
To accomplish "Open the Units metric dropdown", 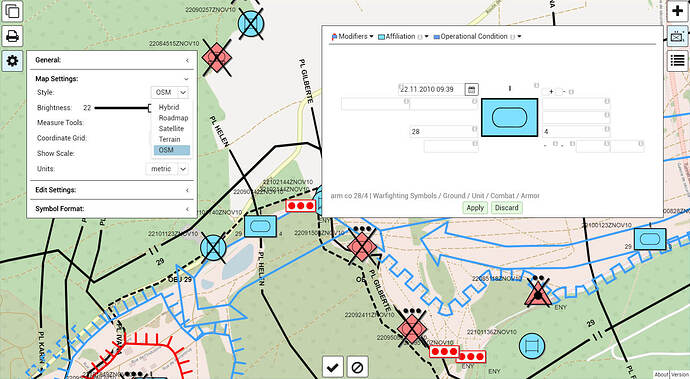I will pos(167,169).
